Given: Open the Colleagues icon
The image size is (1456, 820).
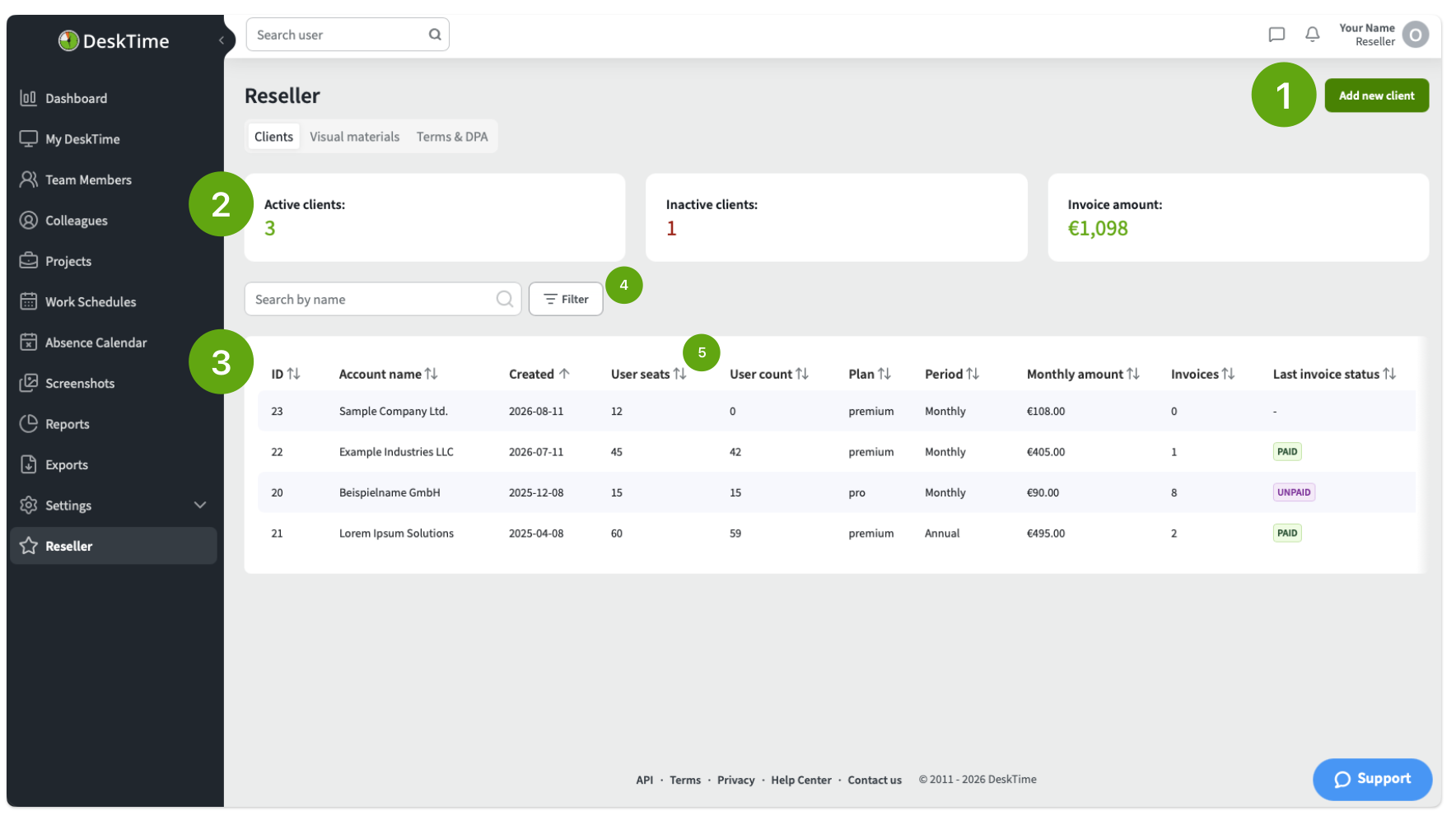Looking at the screenshot, I should (29, 220).
